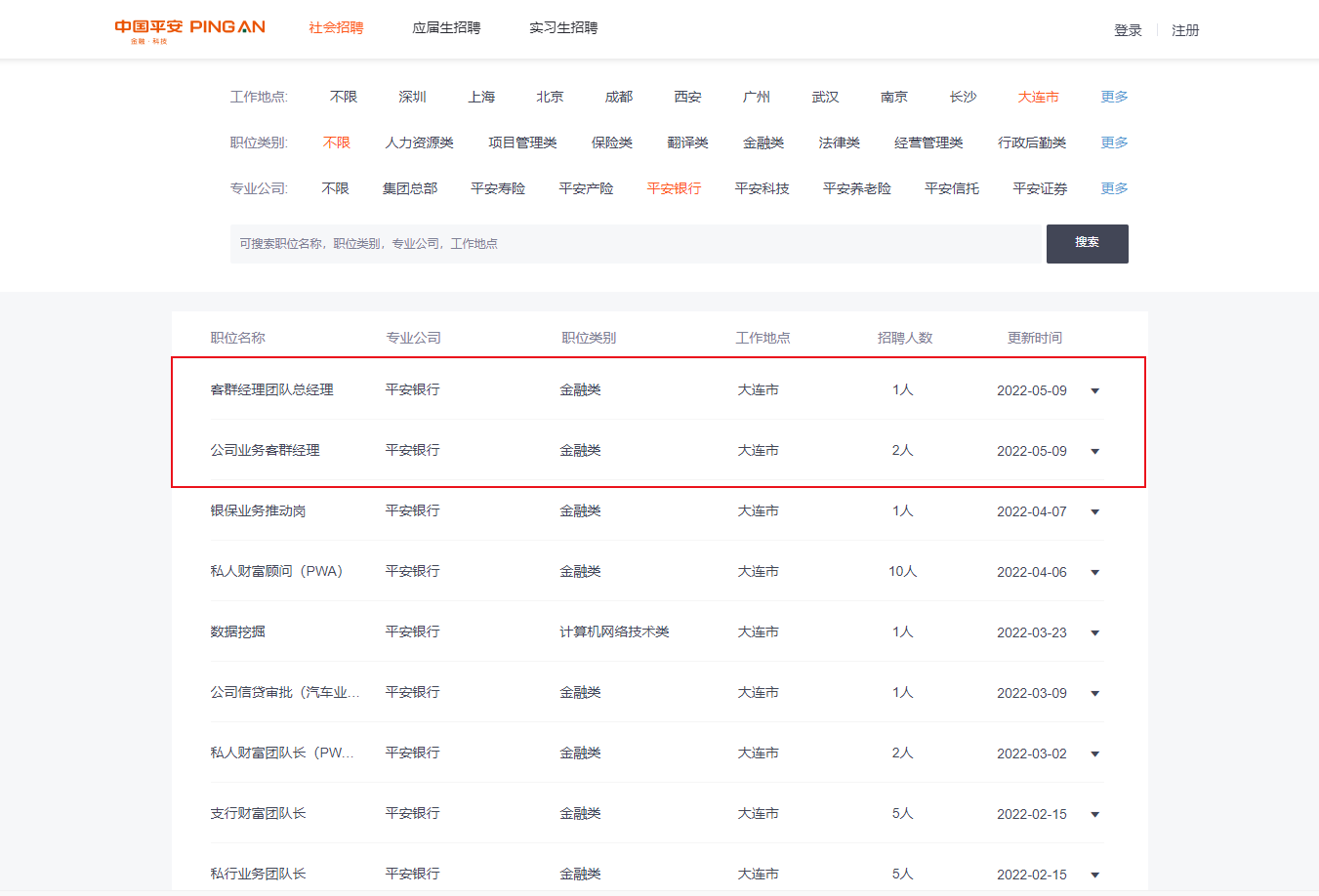The height and width of the screenshot is (896, 1319).
Task: Expand the 私人财富顾问（PWA）row arrow
Action: (x=1094, y=573)
